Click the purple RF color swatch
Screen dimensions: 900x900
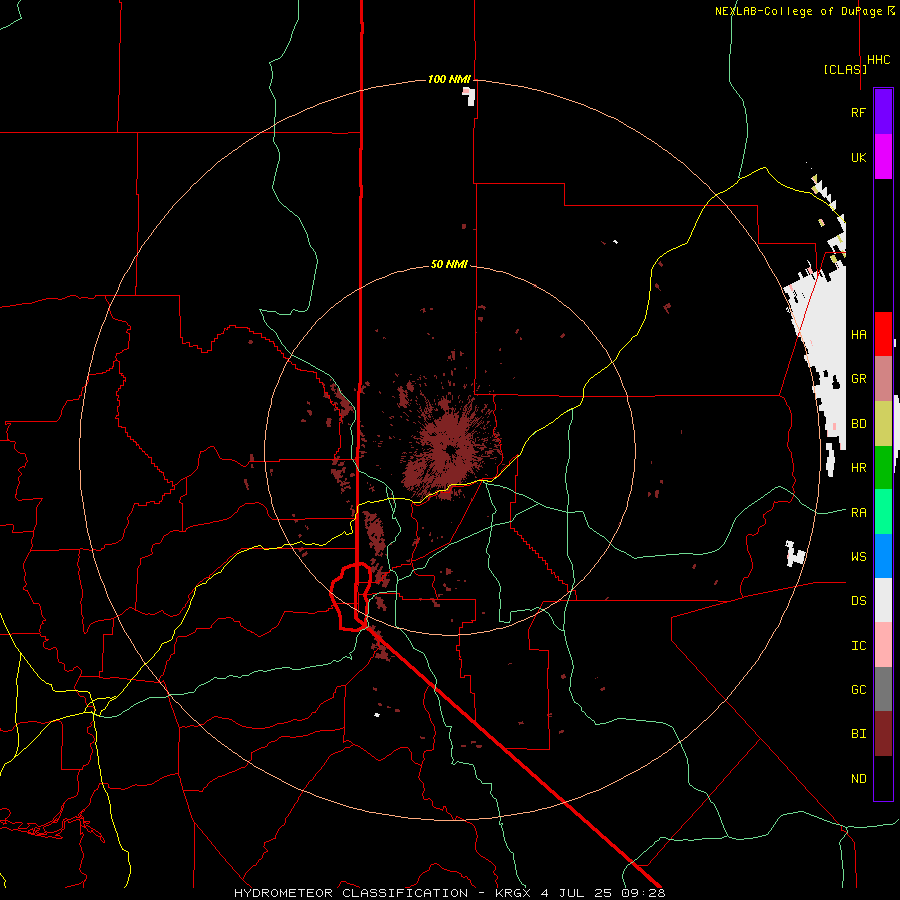tap(883, 112)
